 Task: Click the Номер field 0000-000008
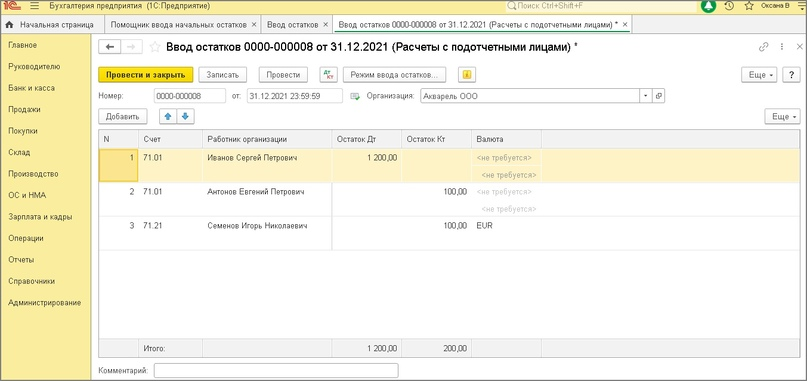189,96
